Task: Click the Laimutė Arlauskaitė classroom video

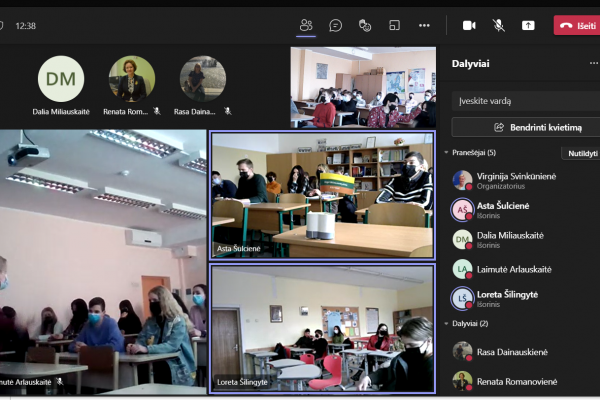Action: 103,262
